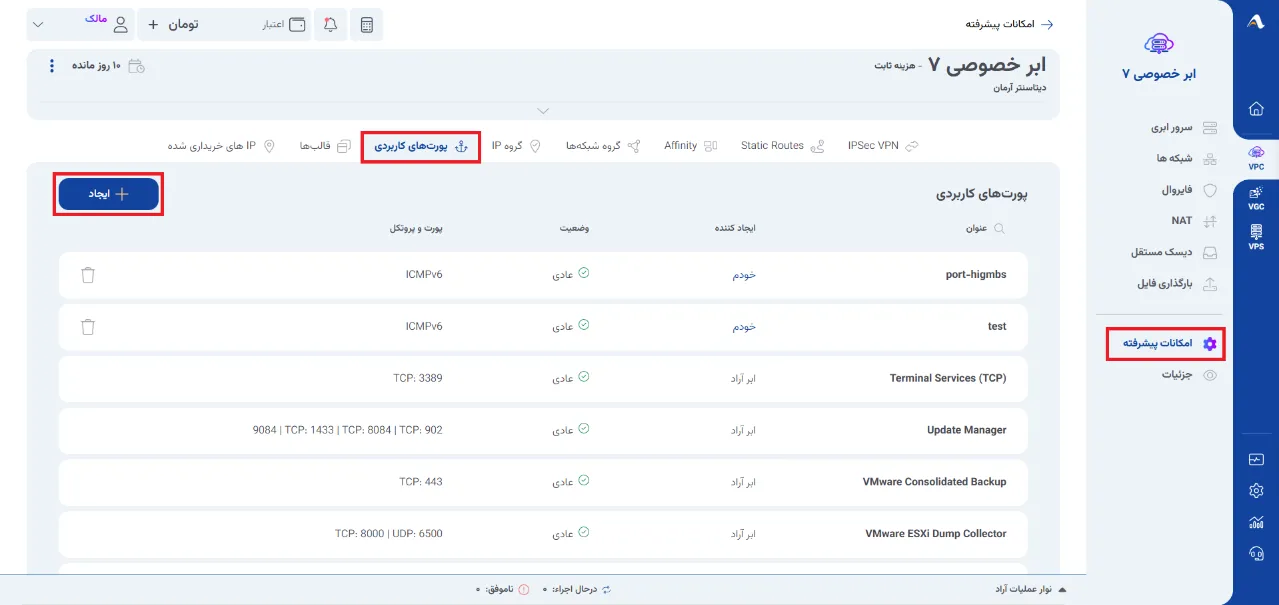The width and height of the screenshot is (1279, 605).
Task: Open دیسک مستقل in the sidebar
Action: [1174, 253]
